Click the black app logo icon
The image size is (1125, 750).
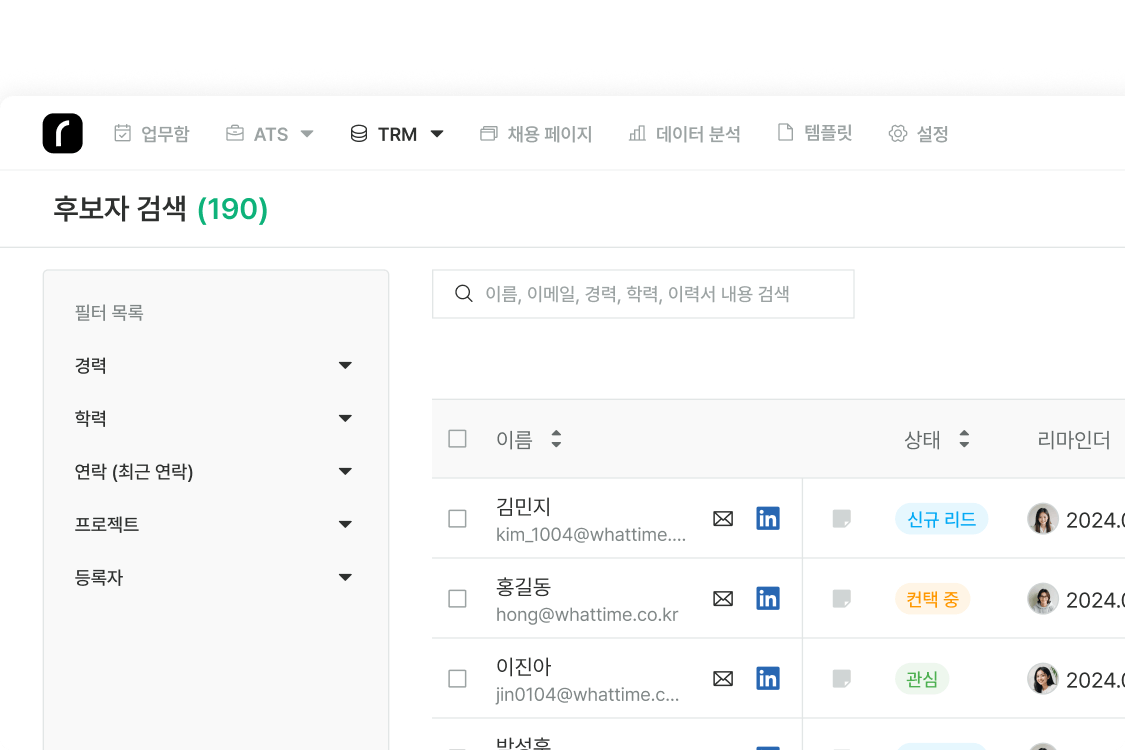click(62, 134)
